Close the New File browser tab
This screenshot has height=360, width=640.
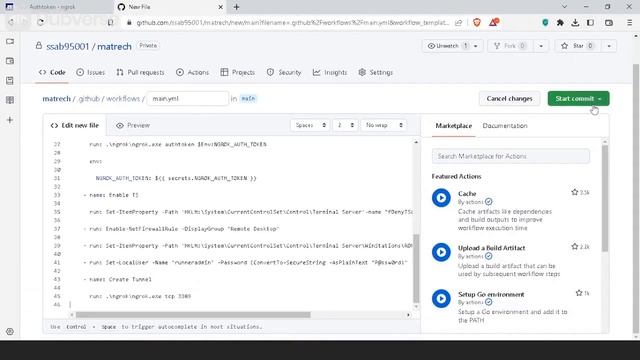220,7
